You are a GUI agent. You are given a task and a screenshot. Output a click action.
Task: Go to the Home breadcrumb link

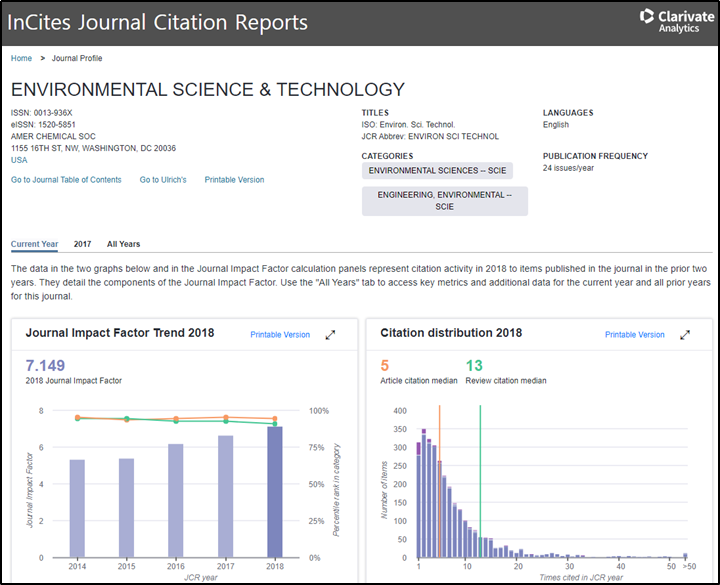(x=21, y=58)
